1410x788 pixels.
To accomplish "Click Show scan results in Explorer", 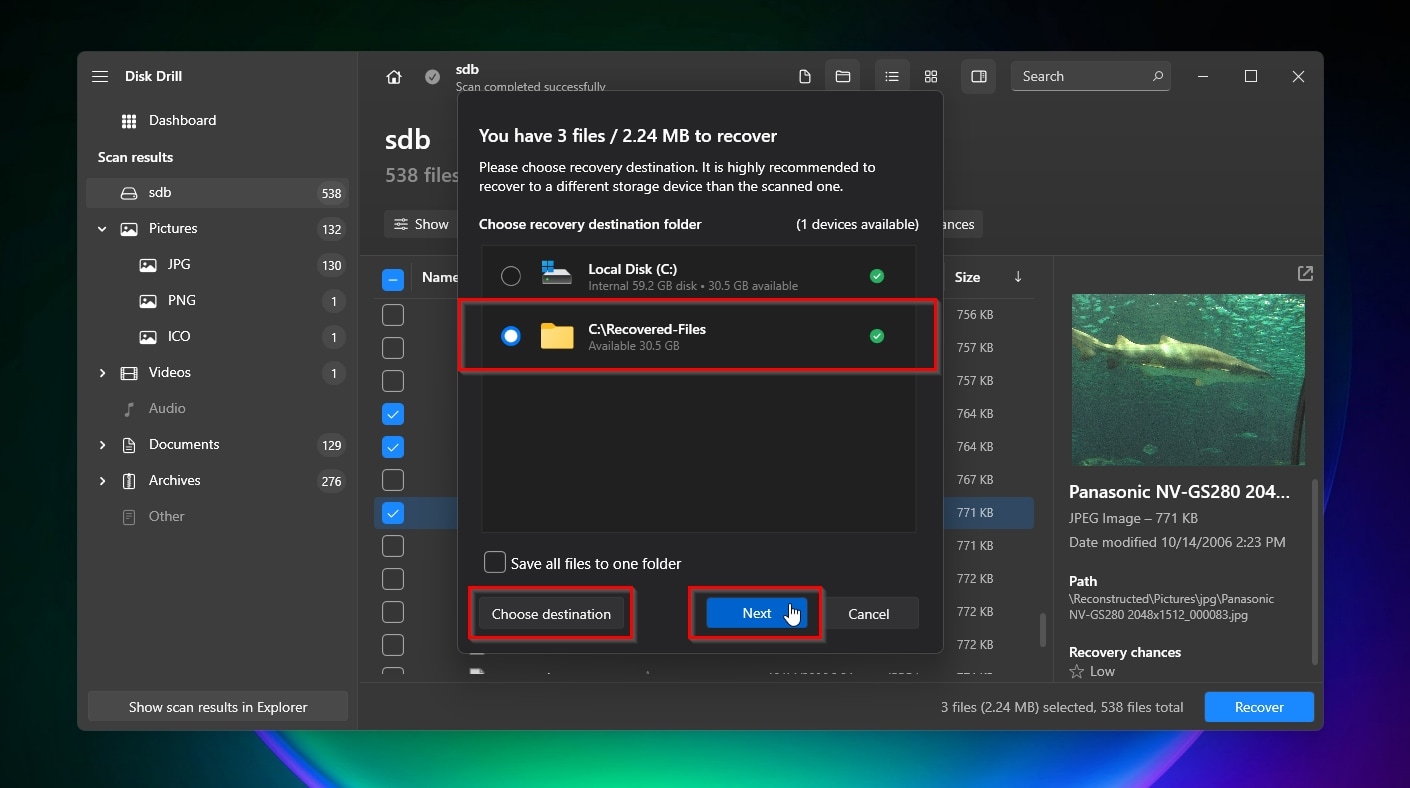I will (218, 707).
